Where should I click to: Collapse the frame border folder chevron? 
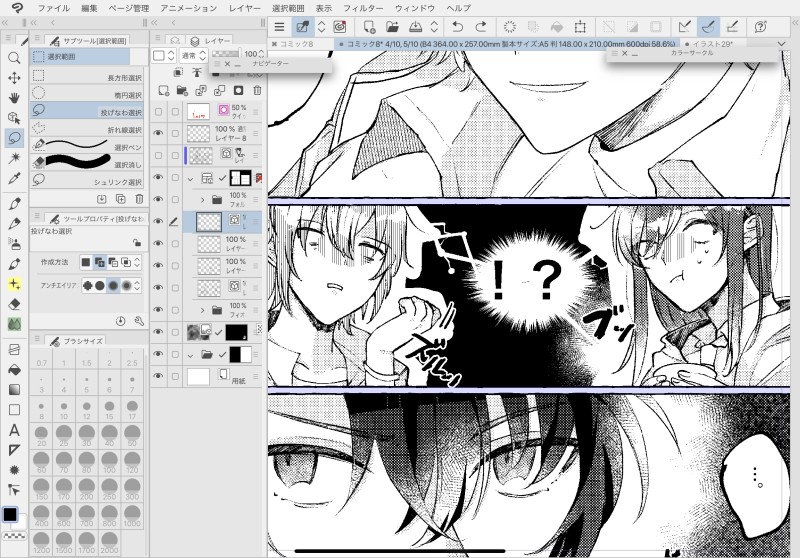(x=191, y=179)
